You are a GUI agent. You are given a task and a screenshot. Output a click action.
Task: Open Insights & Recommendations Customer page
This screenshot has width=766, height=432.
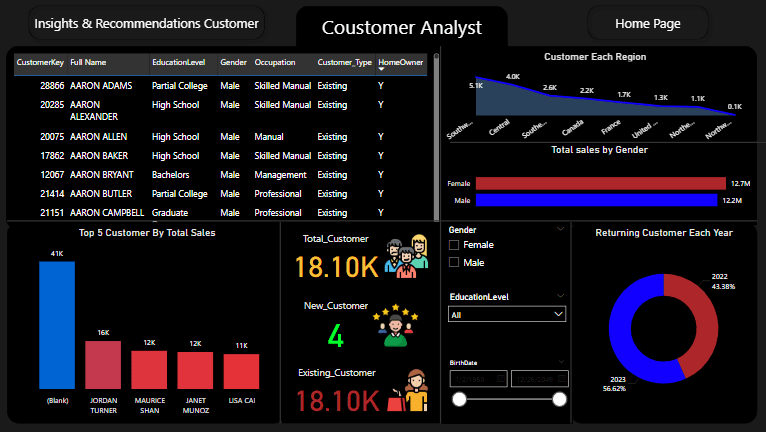tap(147, 23)
